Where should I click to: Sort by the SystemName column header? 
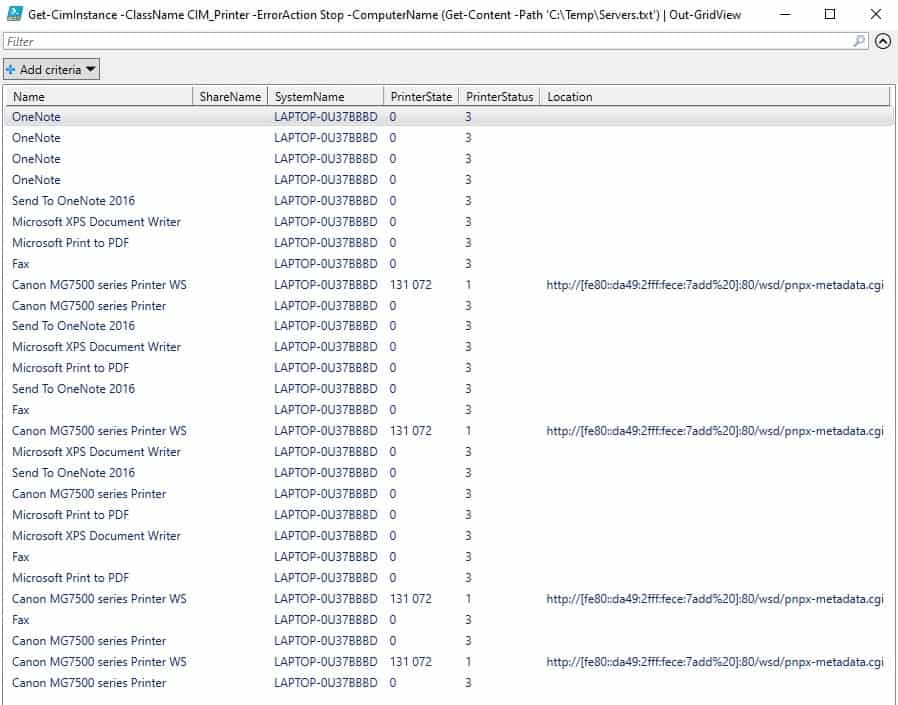click(326, 97)
